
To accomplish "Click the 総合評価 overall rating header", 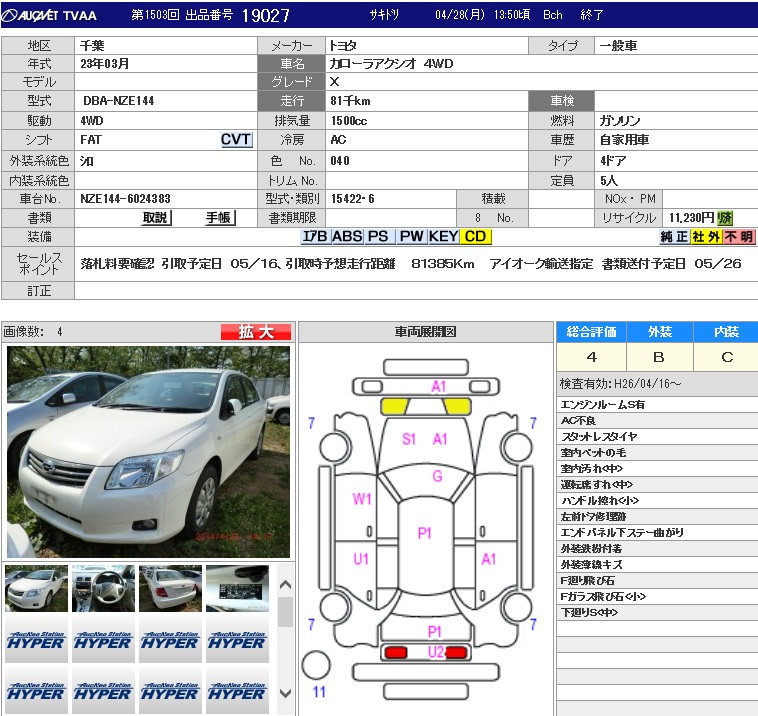I will 591,332.
